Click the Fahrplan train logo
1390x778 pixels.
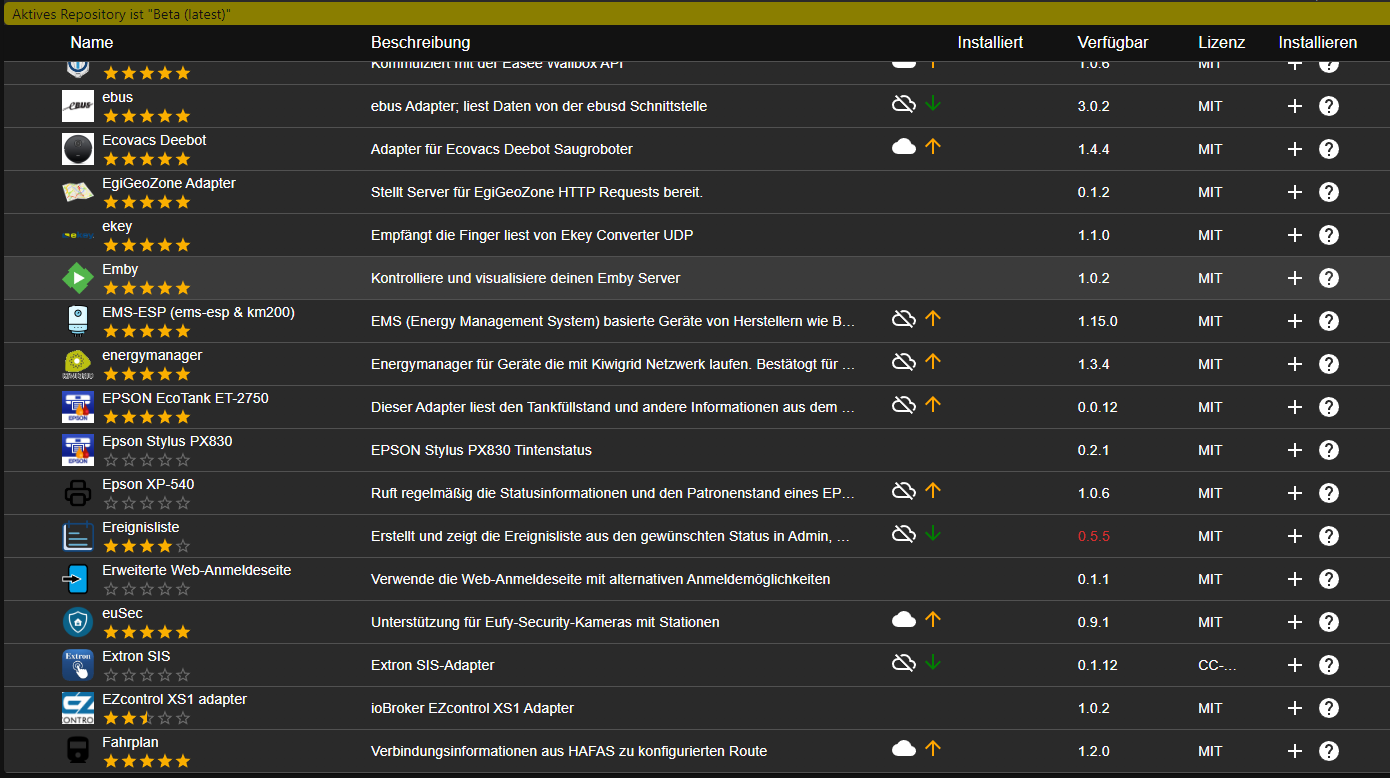78,751
